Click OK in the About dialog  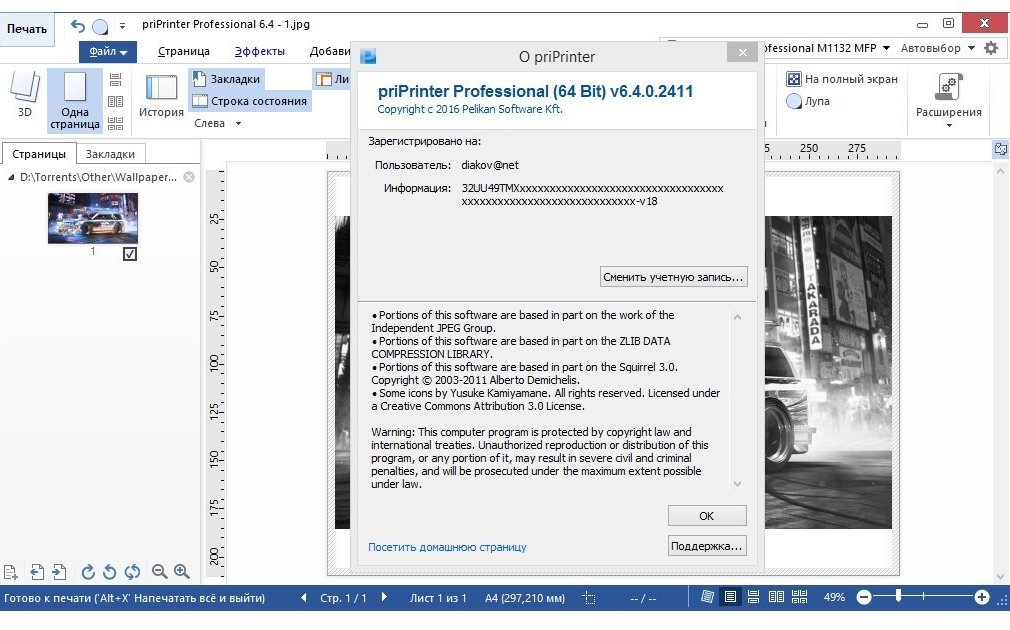pos(707,516)
